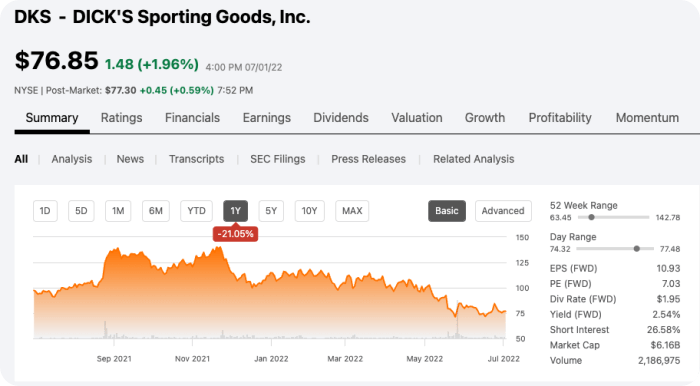The image size is (700, 386).
Task: Set chart range to 6M
Action: tap(155, 211)
